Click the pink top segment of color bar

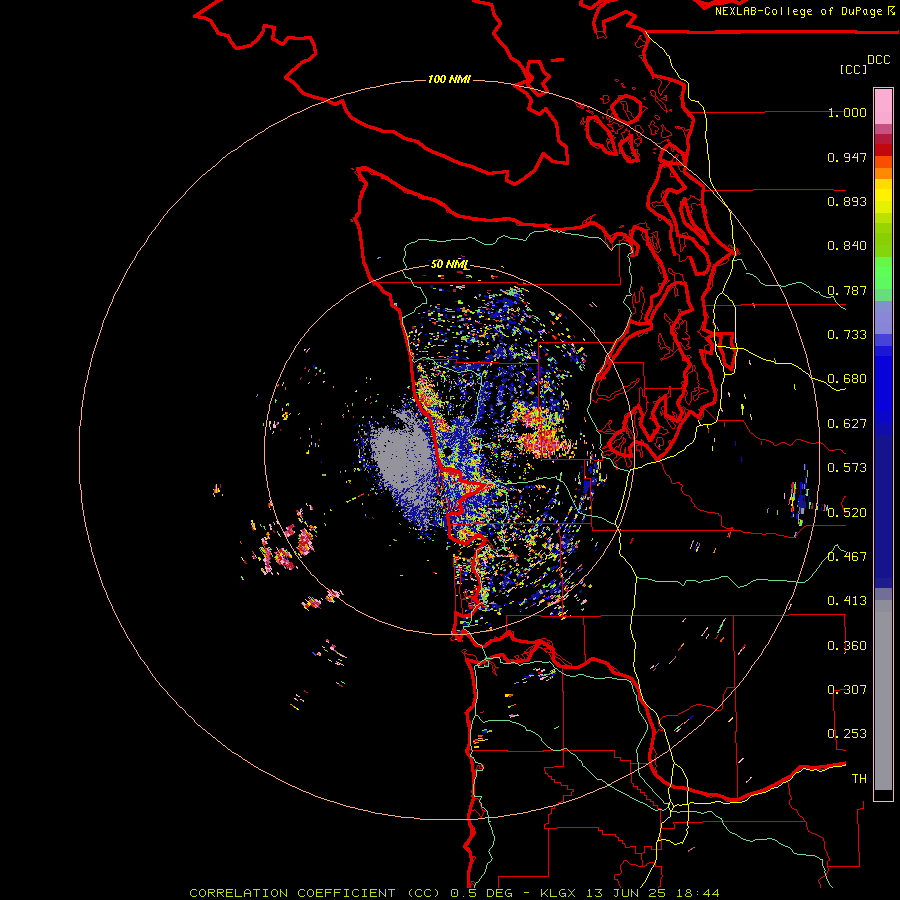tap(883, 107)
